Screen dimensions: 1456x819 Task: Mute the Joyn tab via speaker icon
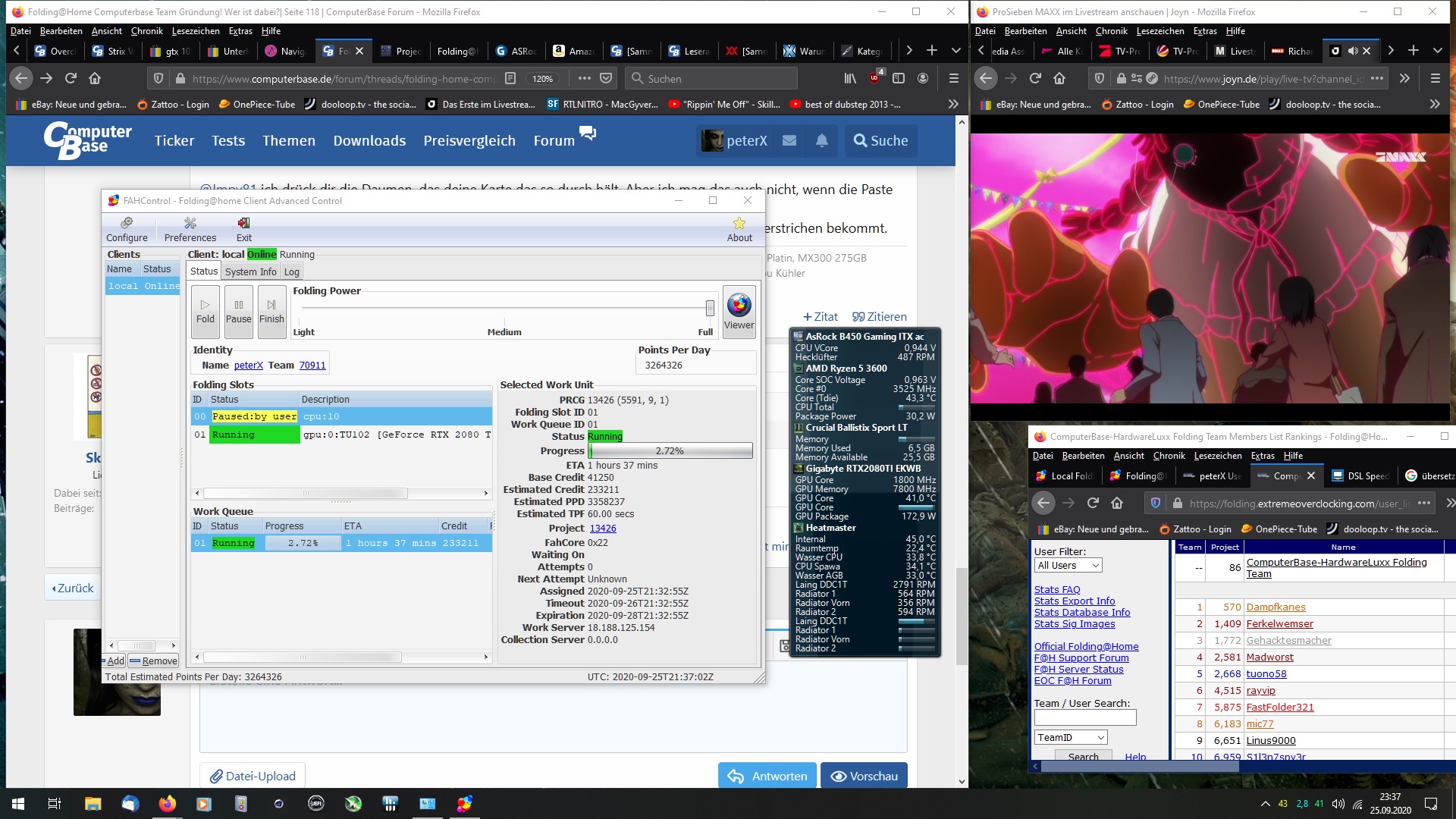(1352, 51)
